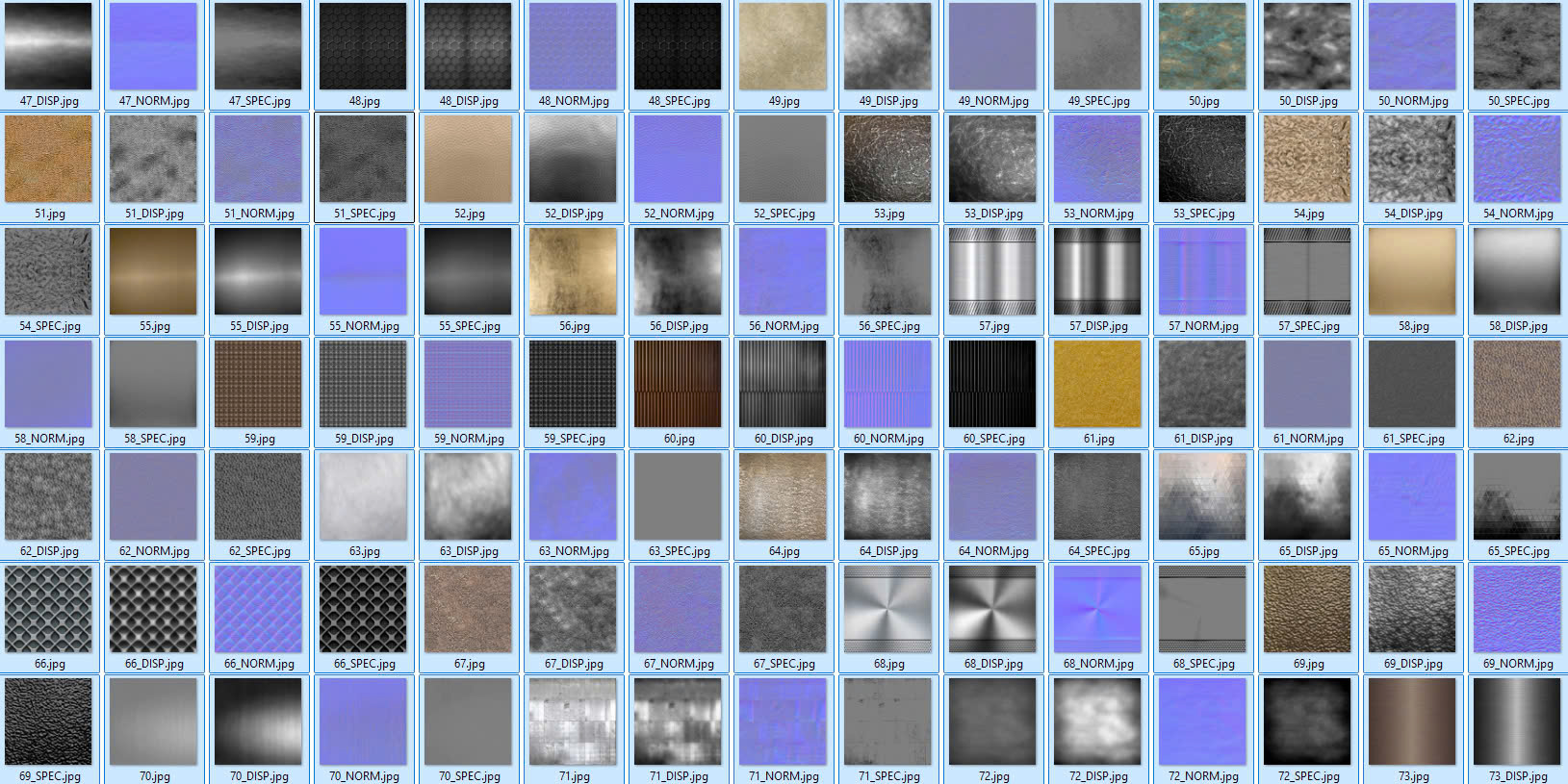The height and width of the screenshot is (784, 1568).
Task: Pick the 51.jpg orange texture
Action: (x=48, y=159)
